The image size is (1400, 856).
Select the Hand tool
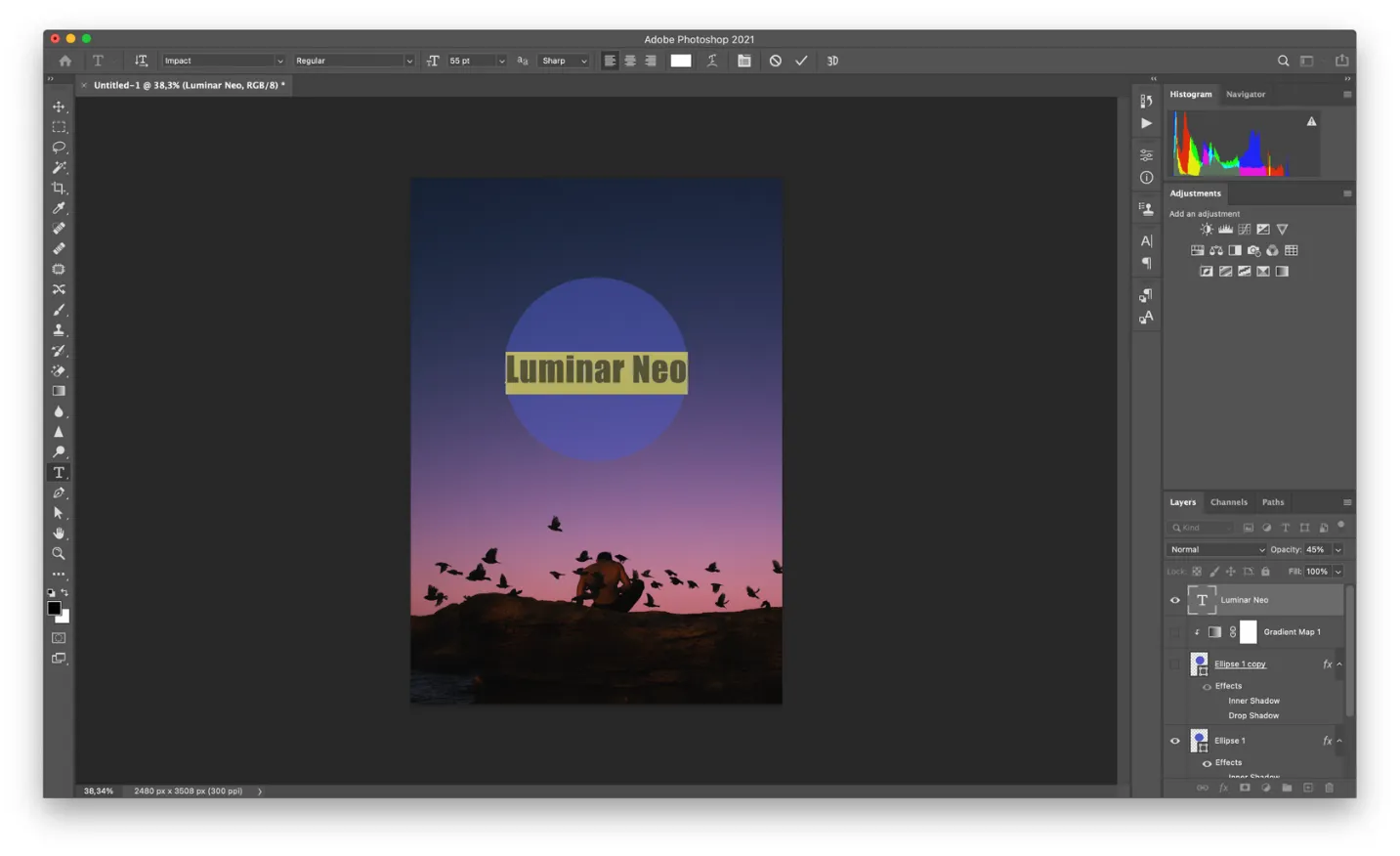(59, 534)
